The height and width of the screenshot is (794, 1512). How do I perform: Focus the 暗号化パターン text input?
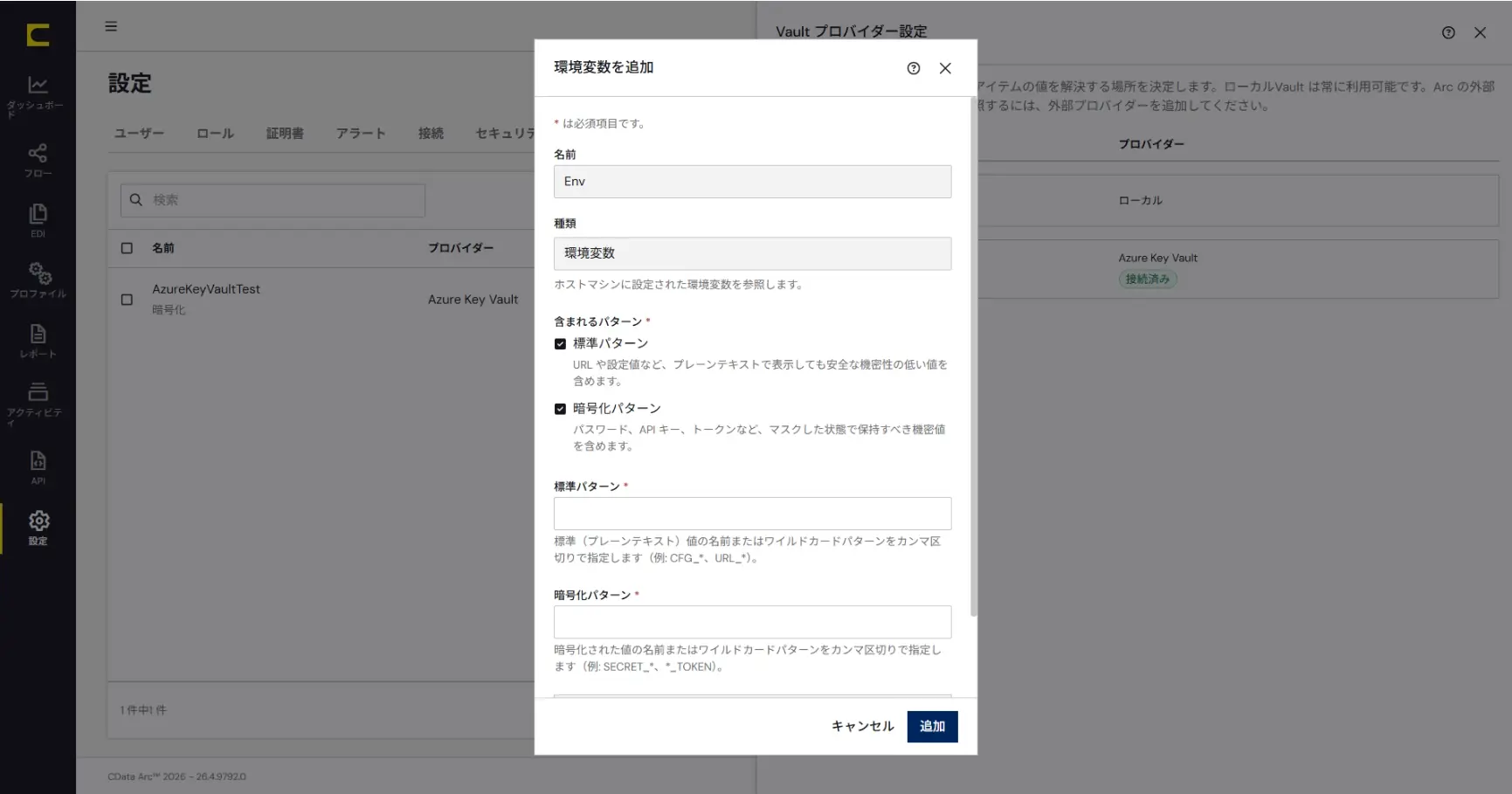[752, 622]
